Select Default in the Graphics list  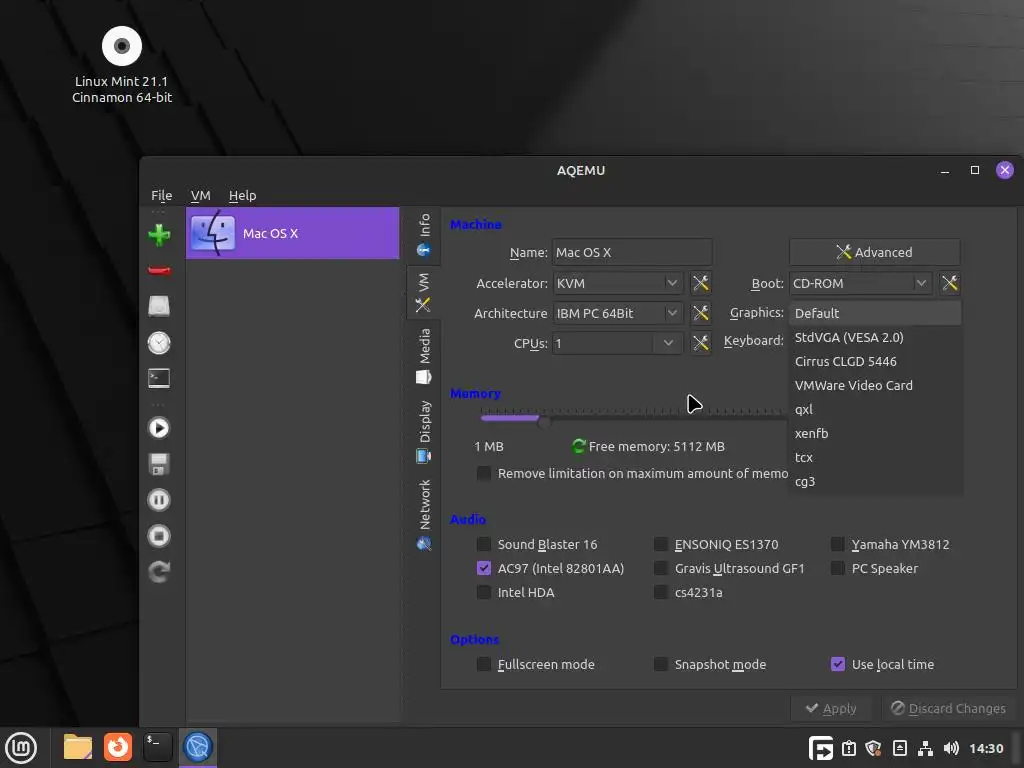click(875, 313)
